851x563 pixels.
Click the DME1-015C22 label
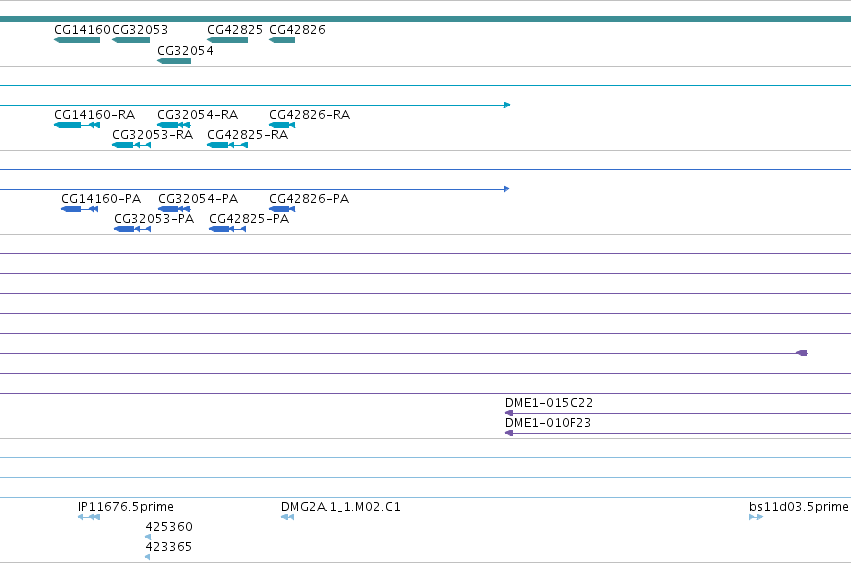tap(549, 403)
